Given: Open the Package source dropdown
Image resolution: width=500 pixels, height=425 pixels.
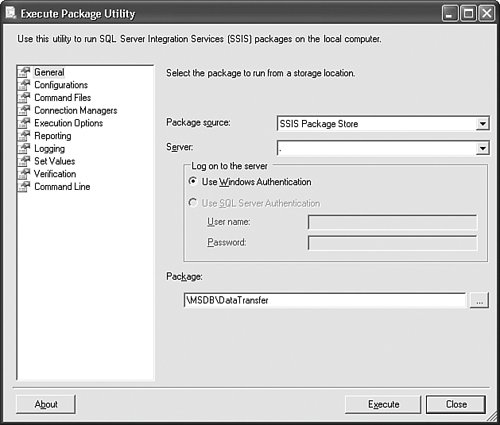Looking at the screenshot, I should pyautogui.click(x=482, y=124).
